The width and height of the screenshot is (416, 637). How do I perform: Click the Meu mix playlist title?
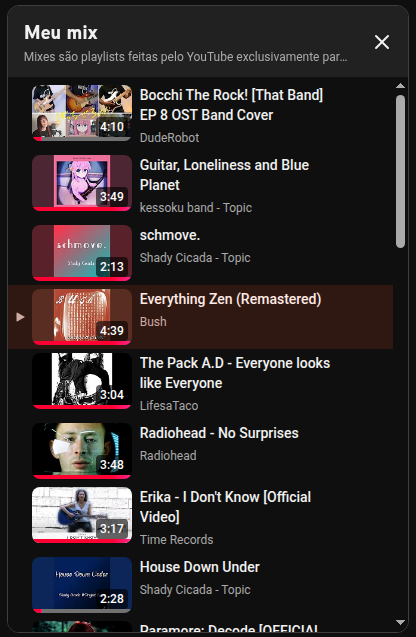pos(61,32)
